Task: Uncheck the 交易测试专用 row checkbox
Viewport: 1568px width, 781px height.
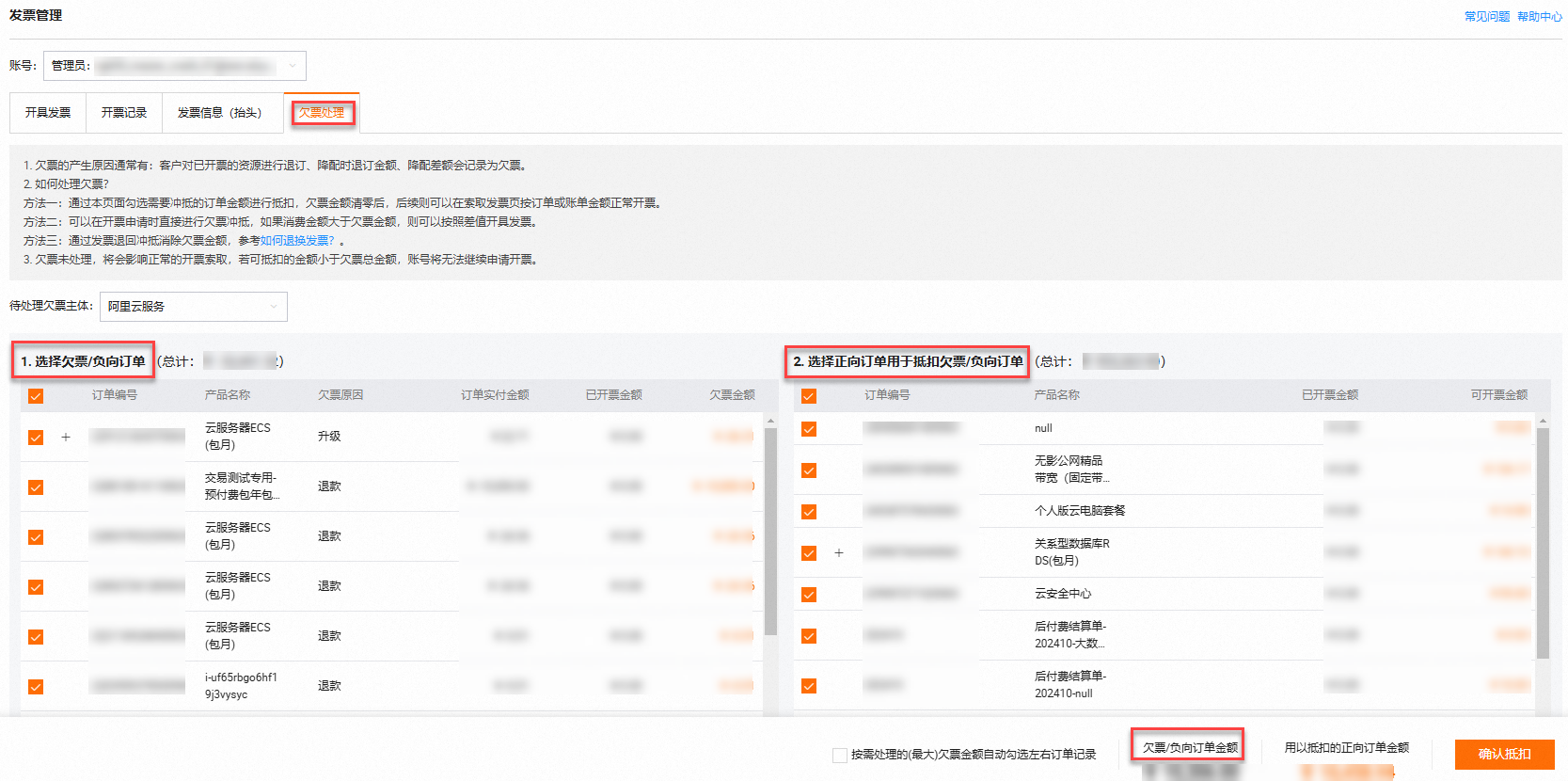Action: (x=36, y=487)
